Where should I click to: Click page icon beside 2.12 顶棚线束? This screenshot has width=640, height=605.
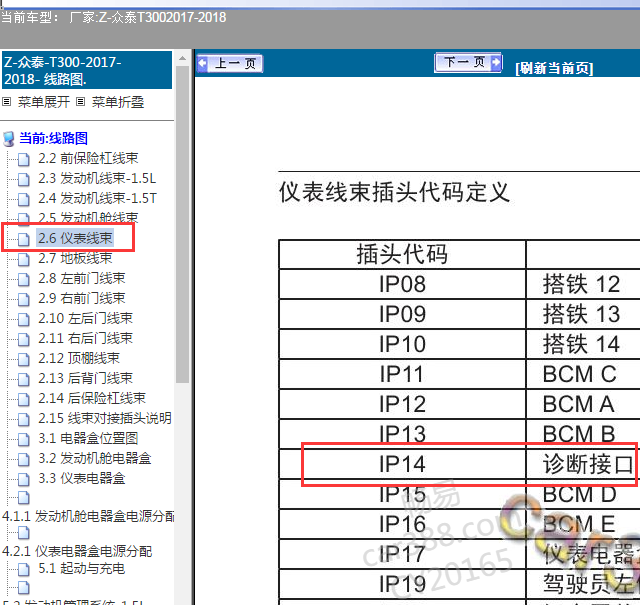click(x=24, y=359)
